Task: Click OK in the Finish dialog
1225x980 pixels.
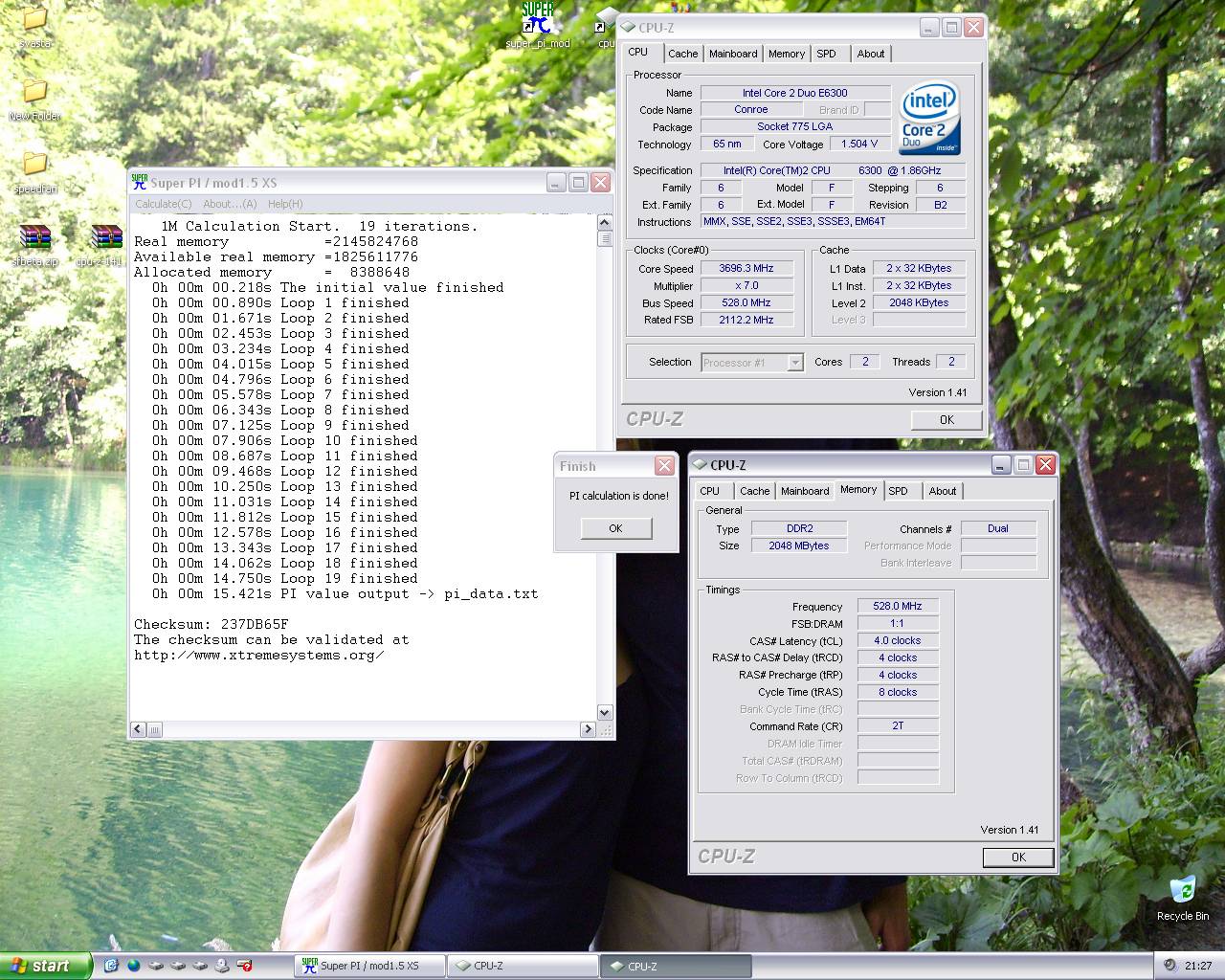Action: point(615,528)
